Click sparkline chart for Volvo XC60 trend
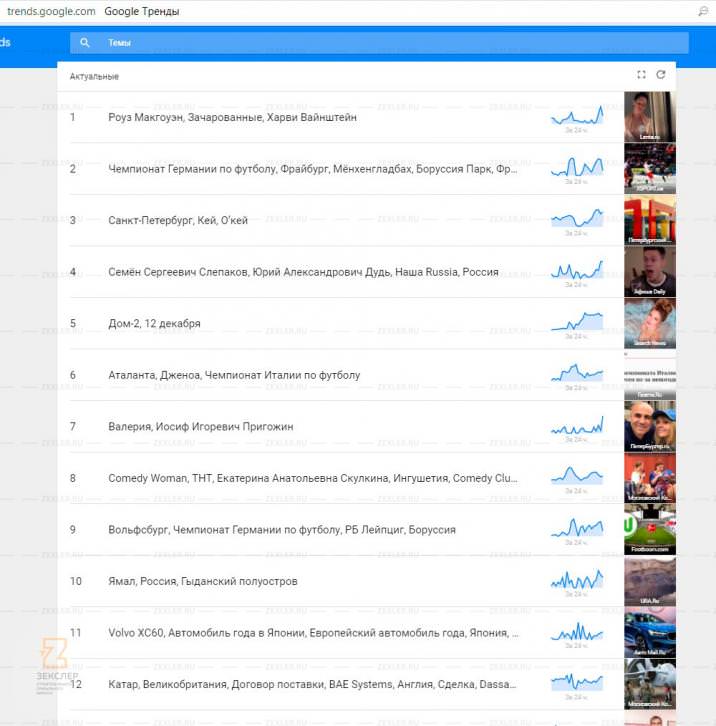Screen dimensions: 716x726 click(x=577, y=631)
